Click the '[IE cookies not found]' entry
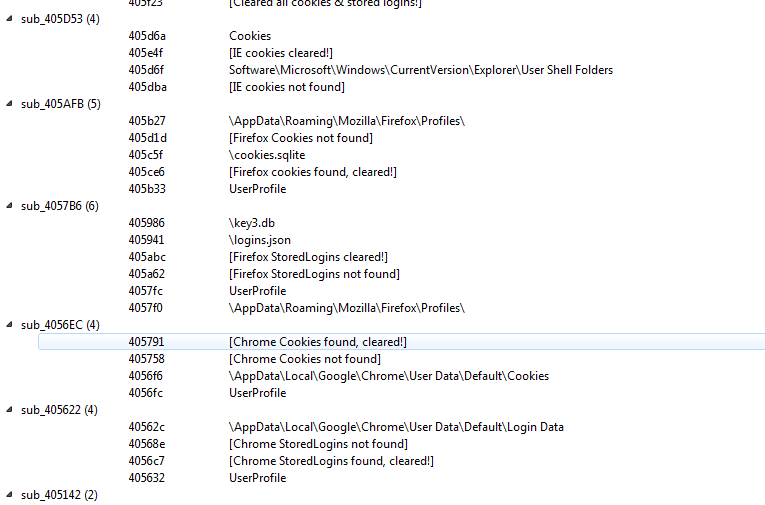765x505 pixels. click(287, 87)
